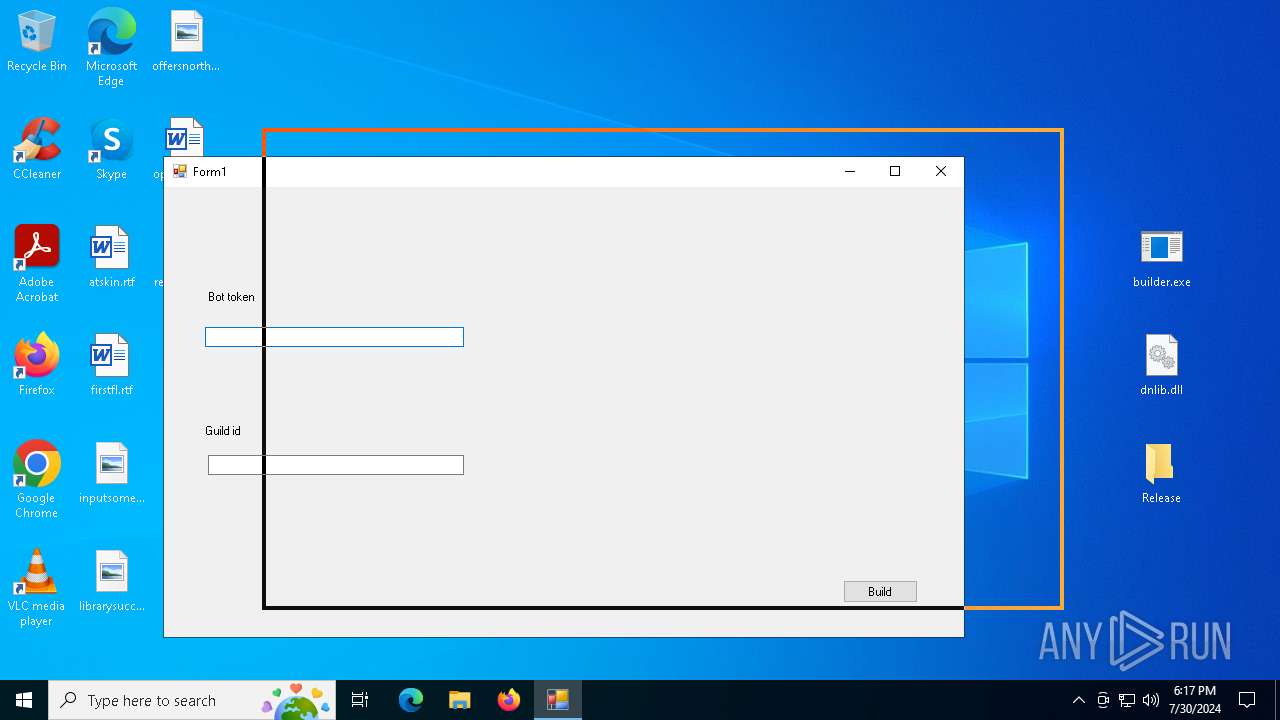This screenshot has width=1280, height=720.
Task: Open File Explorer from the taskbar
Action: (459, 700)
